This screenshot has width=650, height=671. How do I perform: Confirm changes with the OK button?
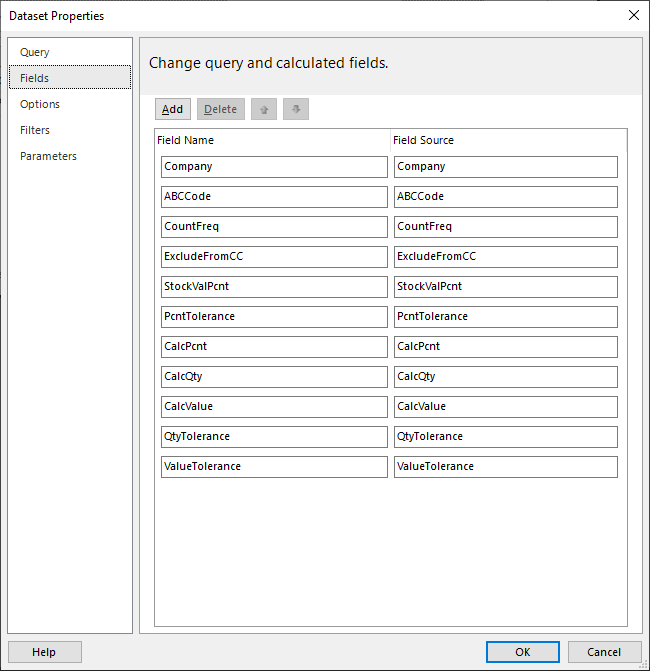coord(522,652)
